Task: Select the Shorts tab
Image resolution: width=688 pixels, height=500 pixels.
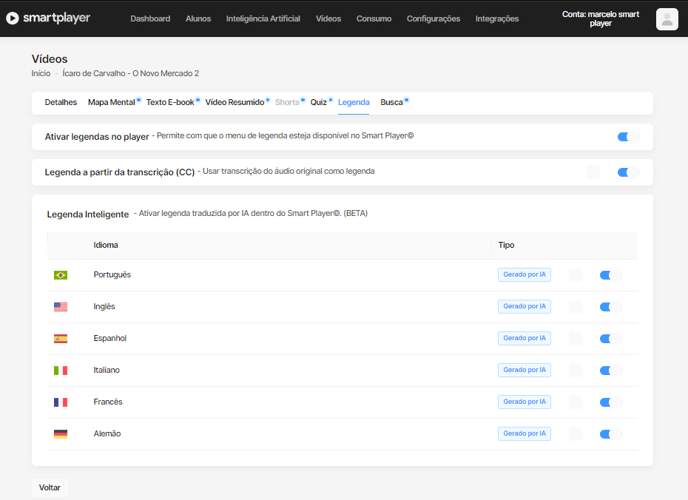Action: pyautogui.click(x=287, y=102)
